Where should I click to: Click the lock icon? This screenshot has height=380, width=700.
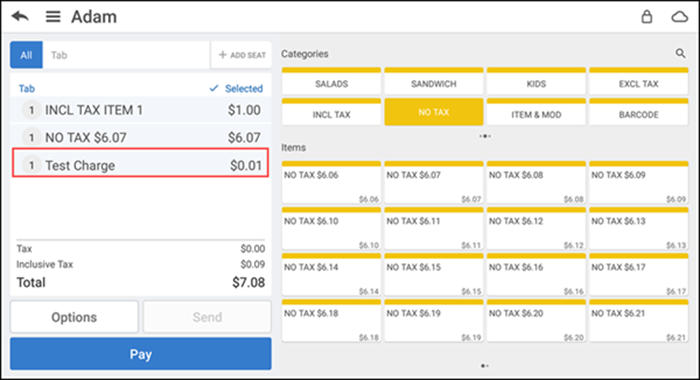(646, 17)
